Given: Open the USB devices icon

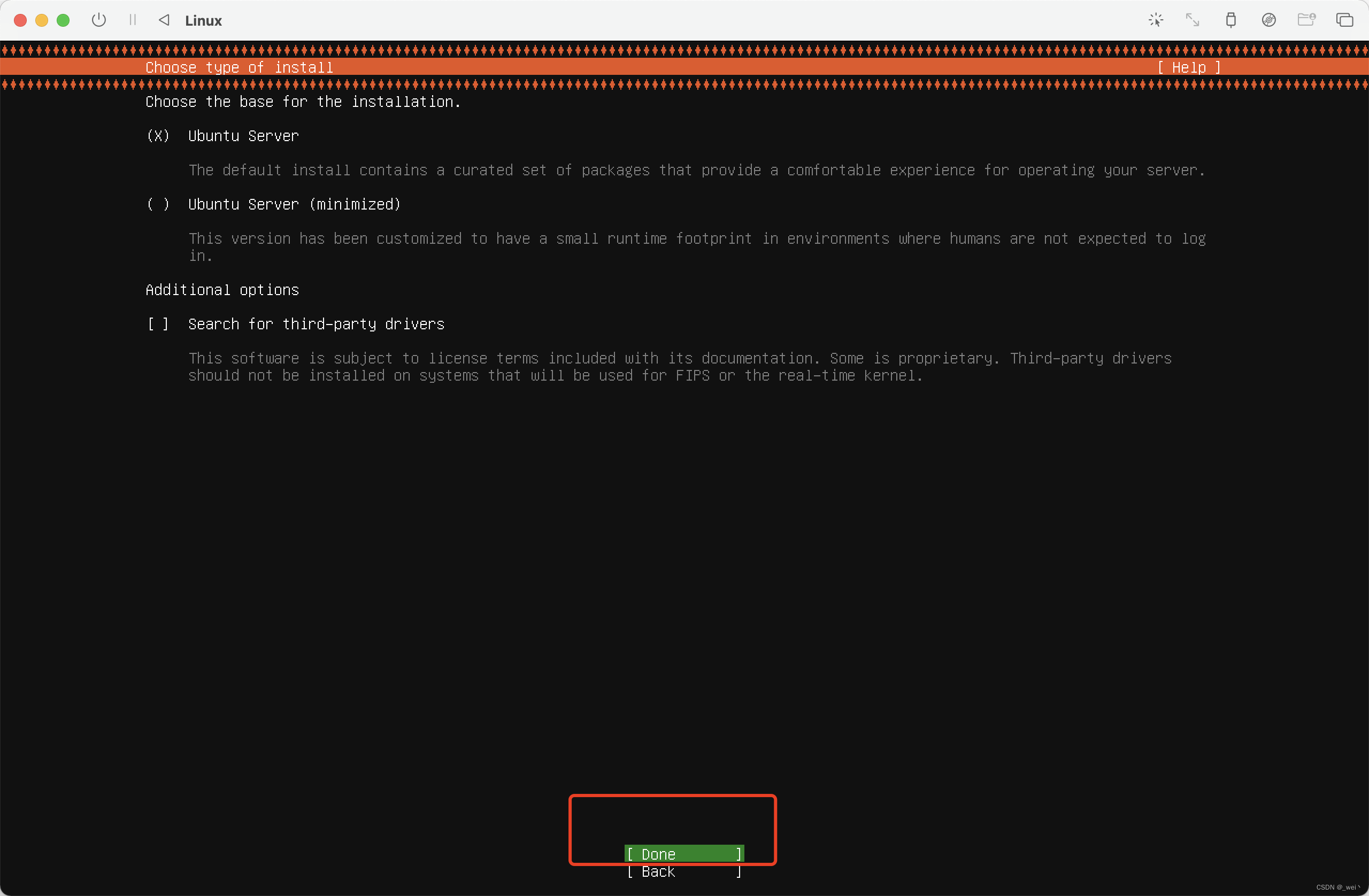Looking at the screenshot, I should coord(1230,20).
